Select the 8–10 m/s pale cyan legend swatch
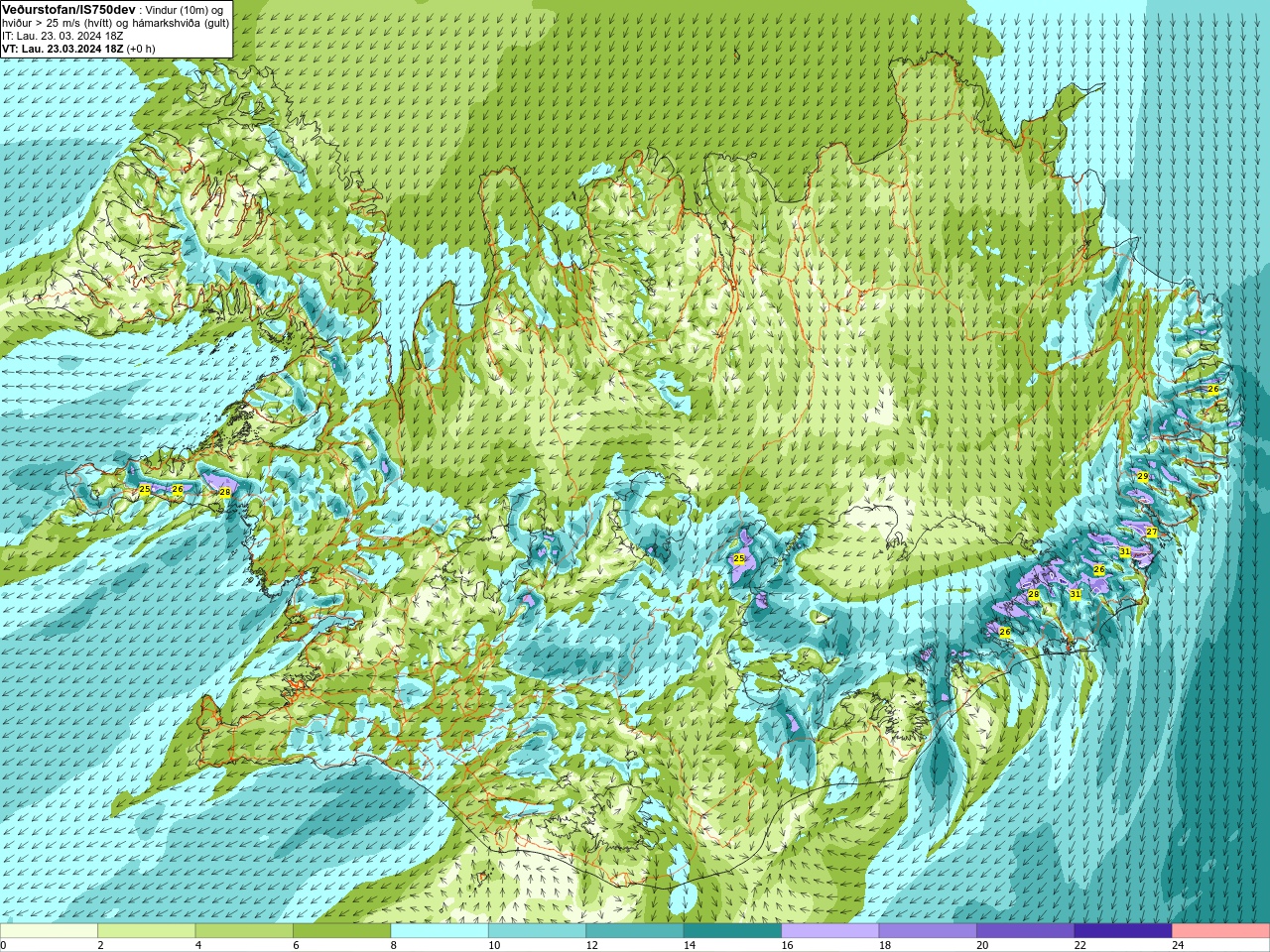 [440, 930]
